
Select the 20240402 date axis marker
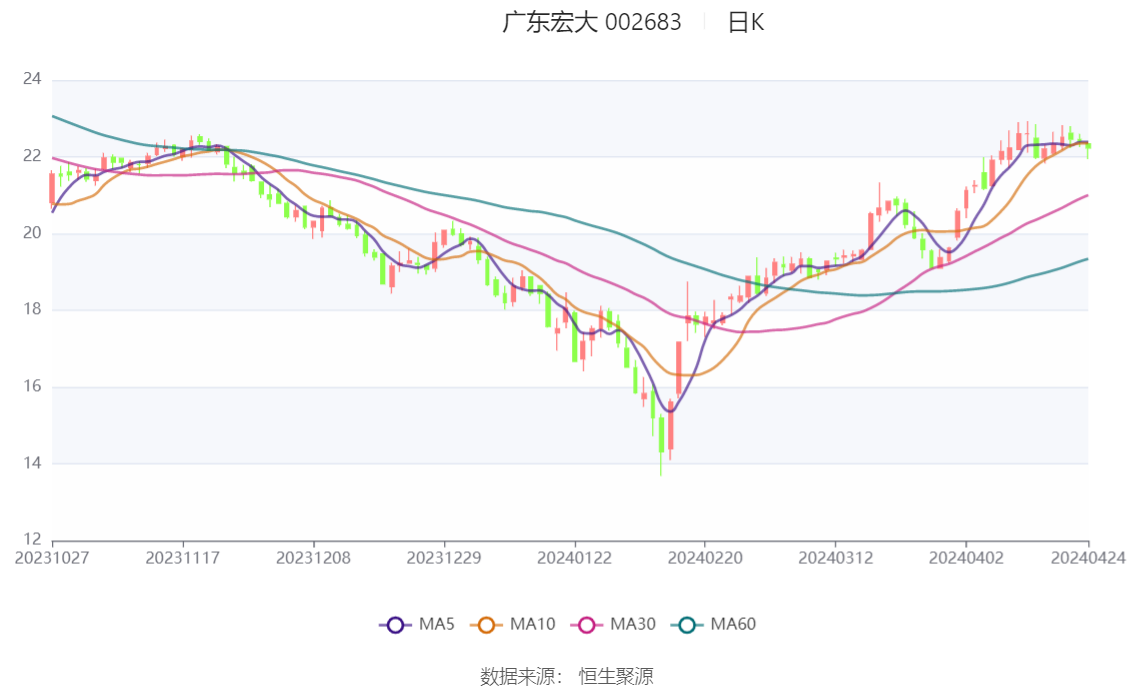[966, 558]
